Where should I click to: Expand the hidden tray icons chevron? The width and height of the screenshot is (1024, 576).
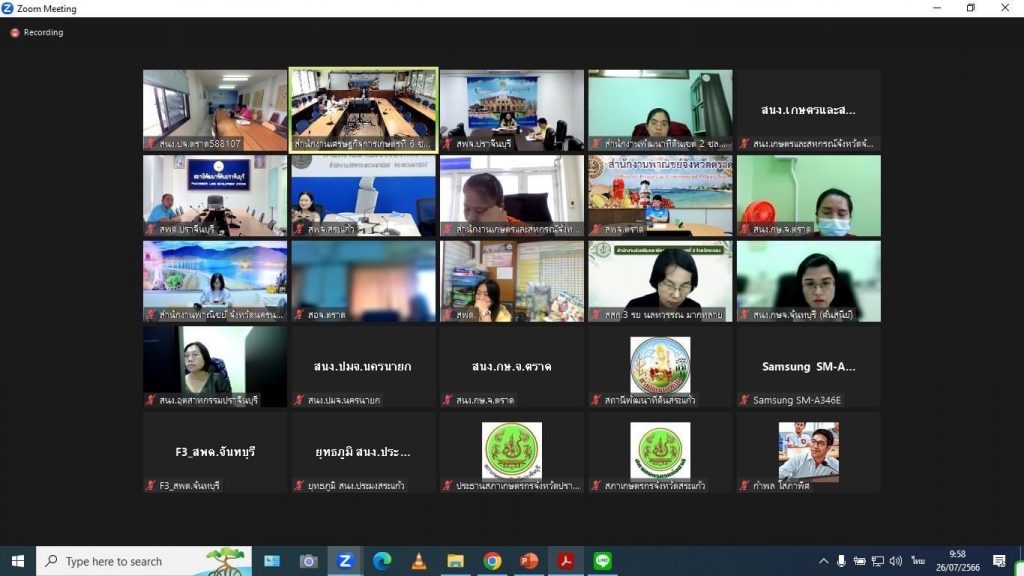coord(824,561)
